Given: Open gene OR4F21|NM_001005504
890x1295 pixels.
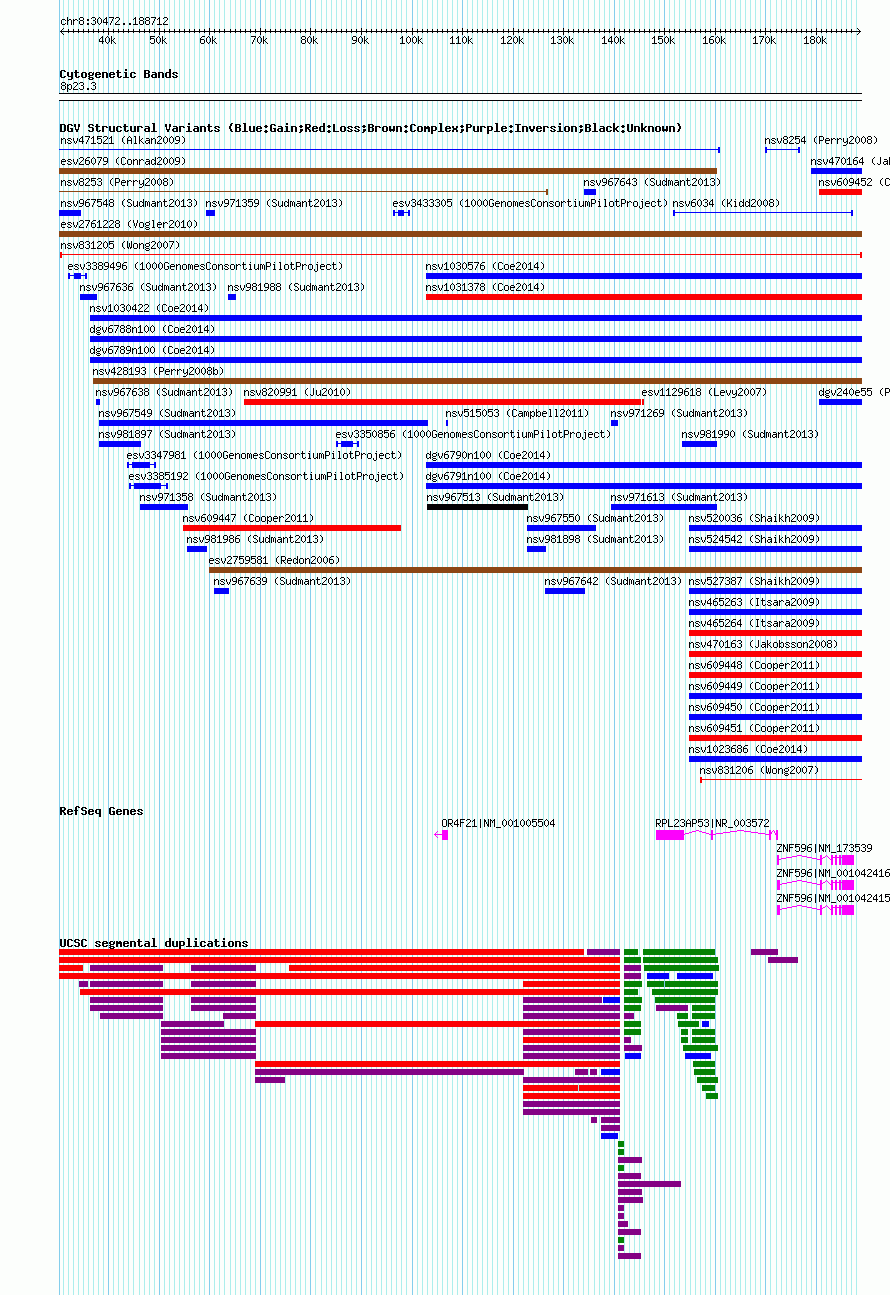Looking at the screenshot, I should point(499,824).
